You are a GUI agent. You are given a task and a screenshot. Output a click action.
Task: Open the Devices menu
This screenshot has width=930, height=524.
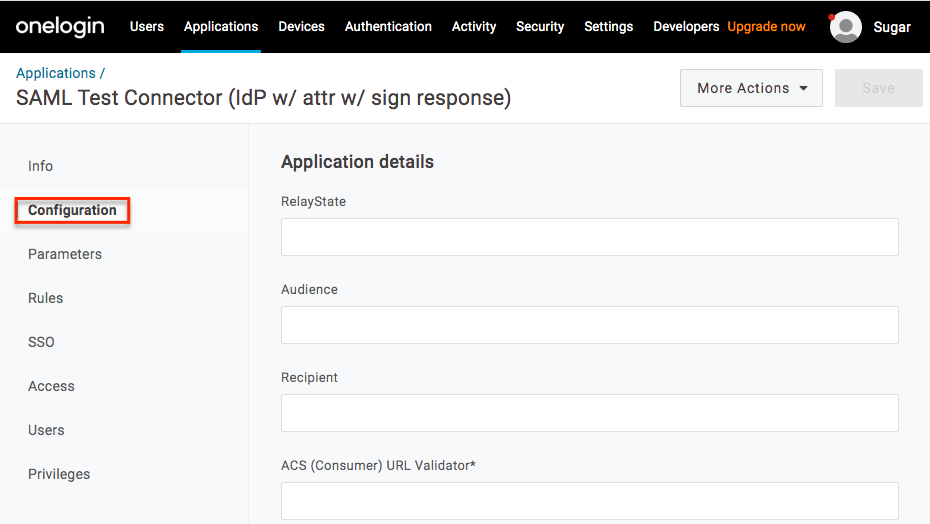tap(301, 27)
